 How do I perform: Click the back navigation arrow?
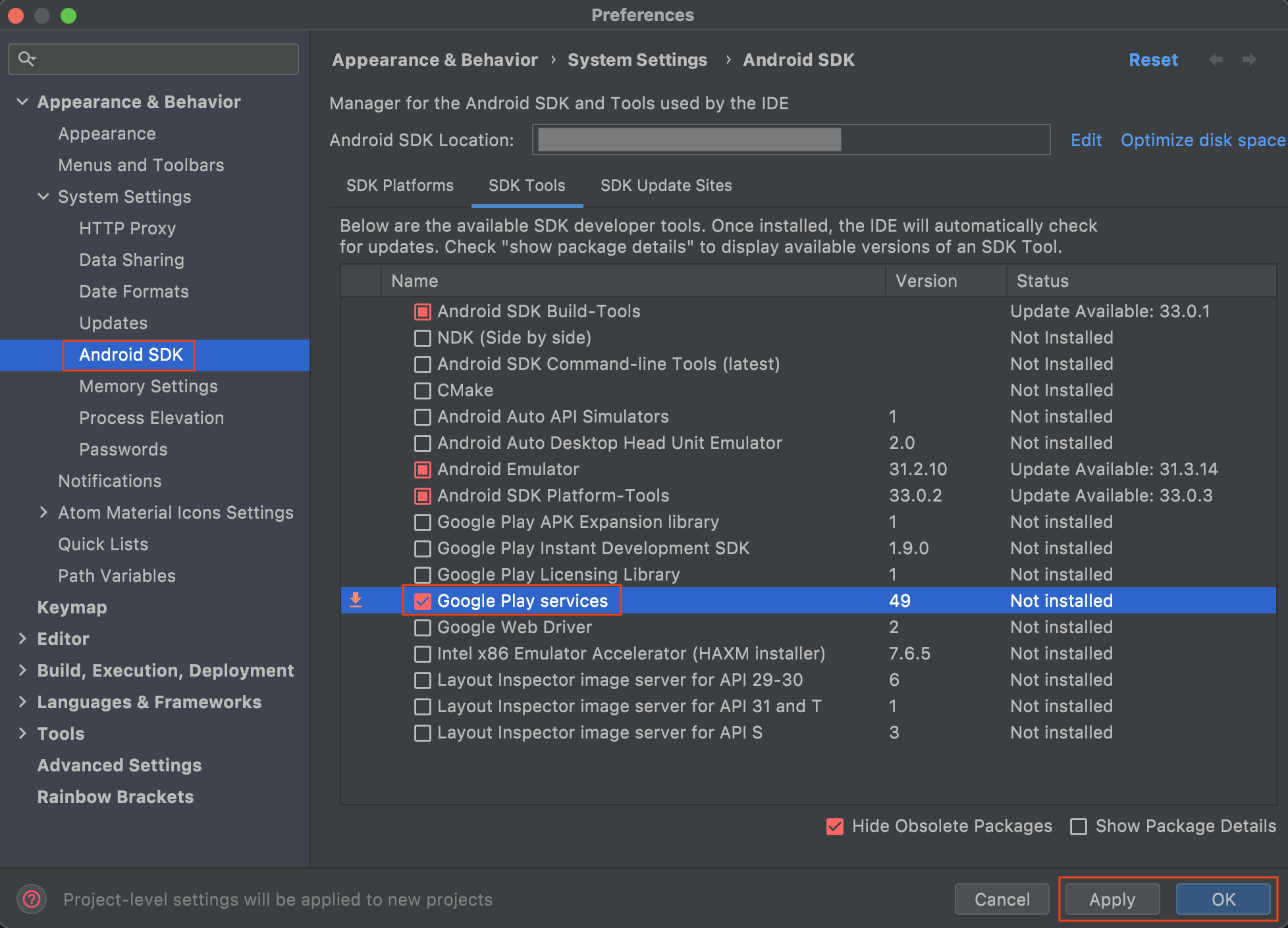(x=1216, y=60)
